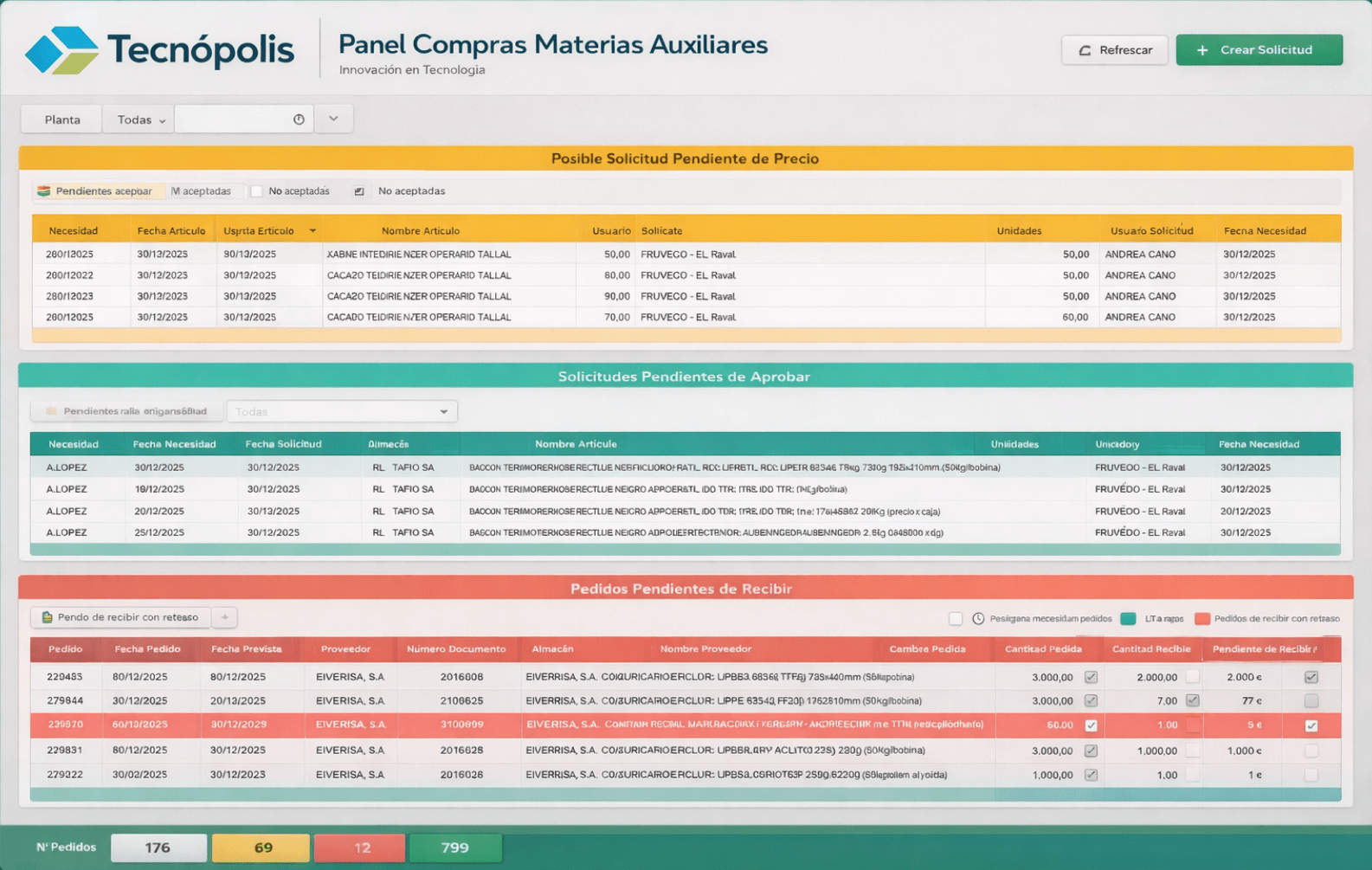The height and width of the screenshot is (870, 1372).
Task: Select the highlighted red order row 3100699
Action: (x=686, y=725)
